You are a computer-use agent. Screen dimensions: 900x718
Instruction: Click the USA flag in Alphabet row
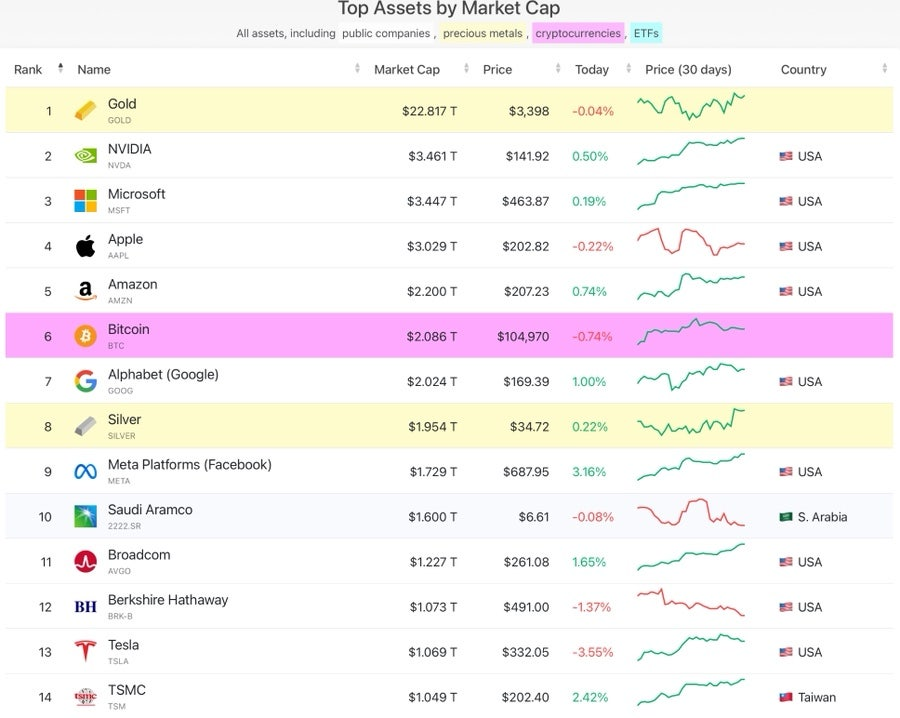(786, 382)
